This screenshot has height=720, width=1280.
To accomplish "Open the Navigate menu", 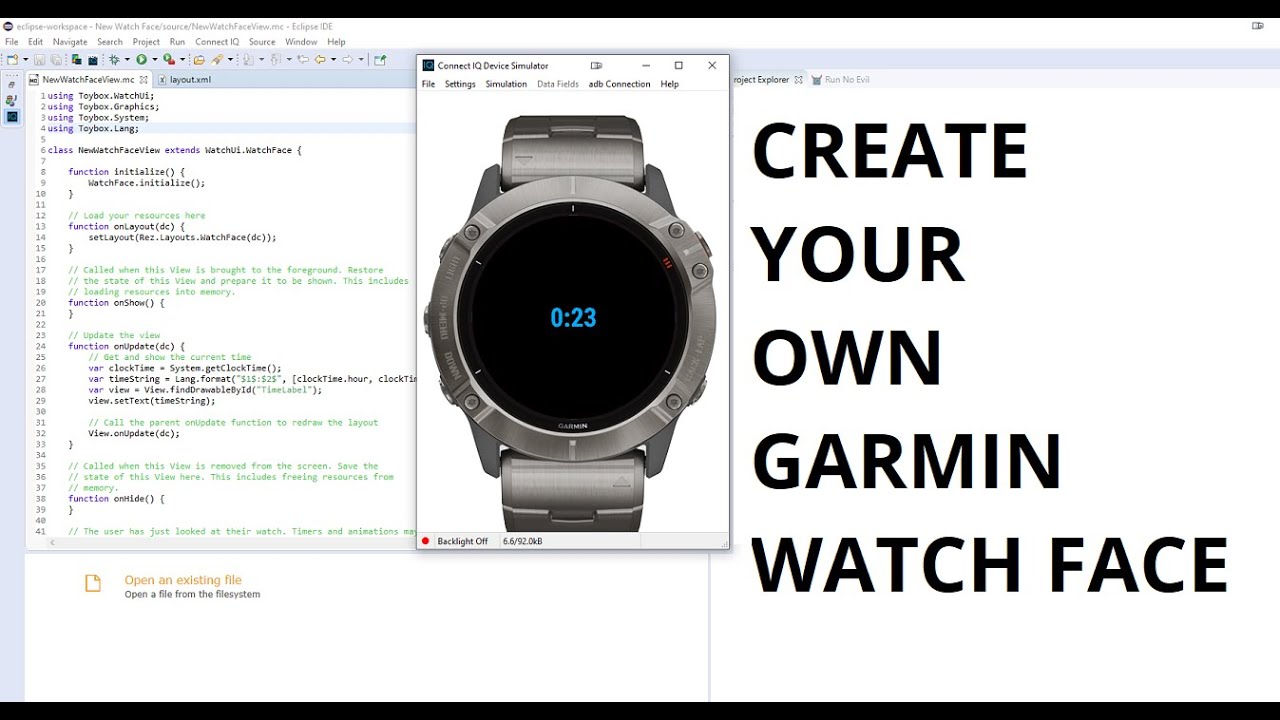I will click(x=70, y=42).
